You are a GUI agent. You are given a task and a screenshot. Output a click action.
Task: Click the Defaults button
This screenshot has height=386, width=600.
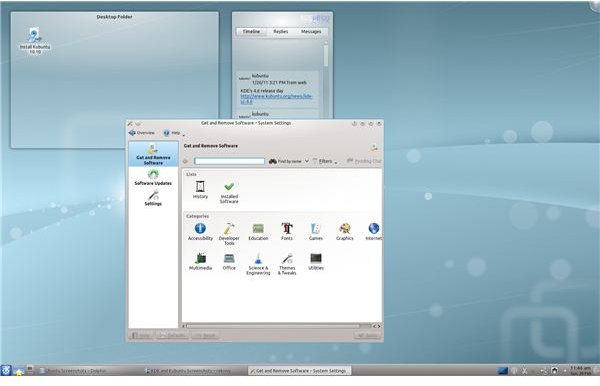pos(172,336)
